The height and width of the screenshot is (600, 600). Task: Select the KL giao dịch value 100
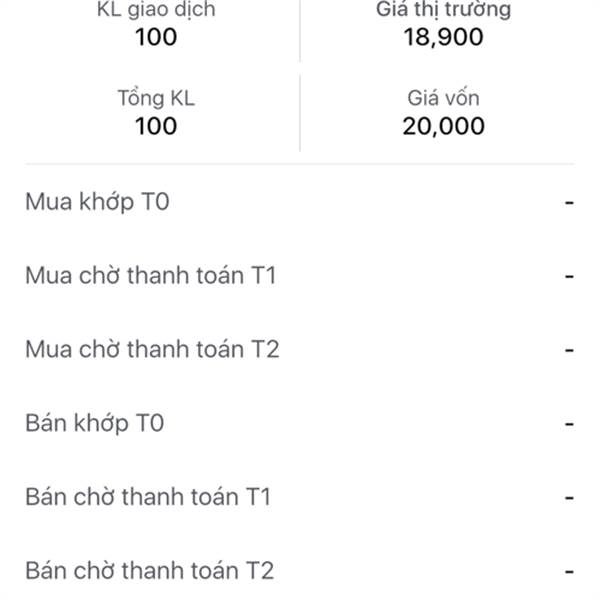coord(156,38)
